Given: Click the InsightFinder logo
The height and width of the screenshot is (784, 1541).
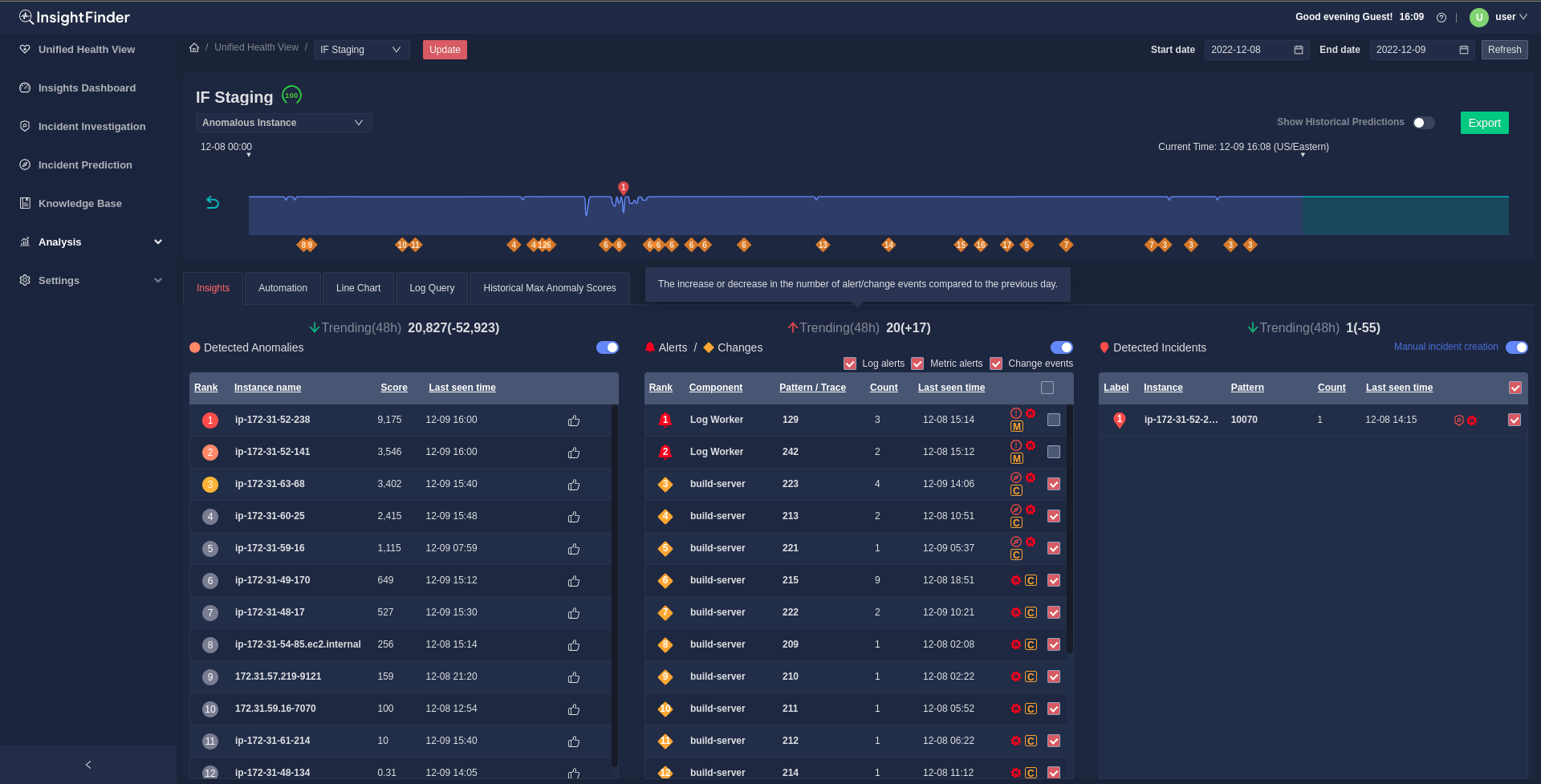Looking at the screenshot, I should (75, 17).
